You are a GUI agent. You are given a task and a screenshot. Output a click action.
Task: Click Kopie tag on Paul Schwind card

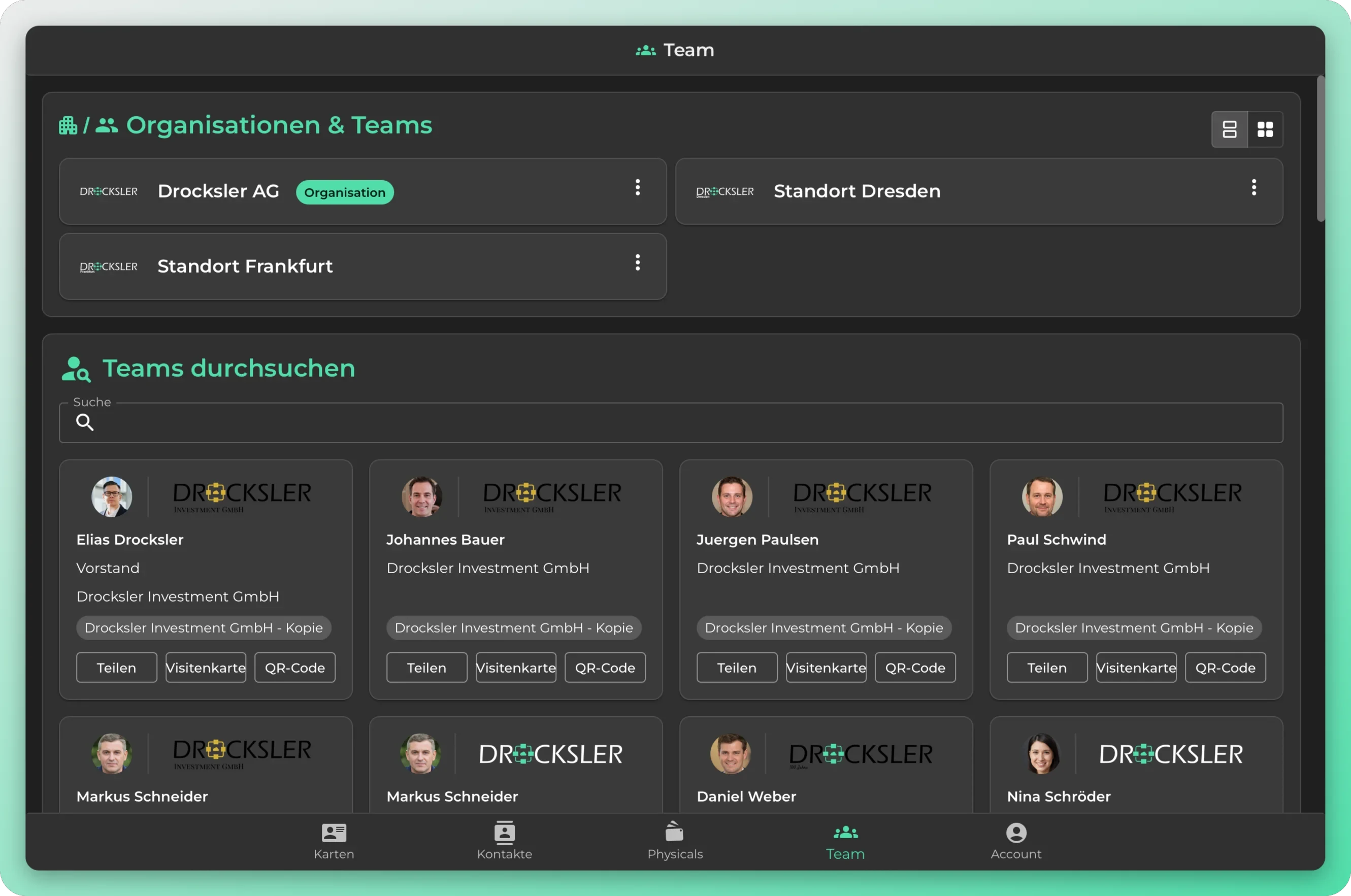[x=1134, y=627]
